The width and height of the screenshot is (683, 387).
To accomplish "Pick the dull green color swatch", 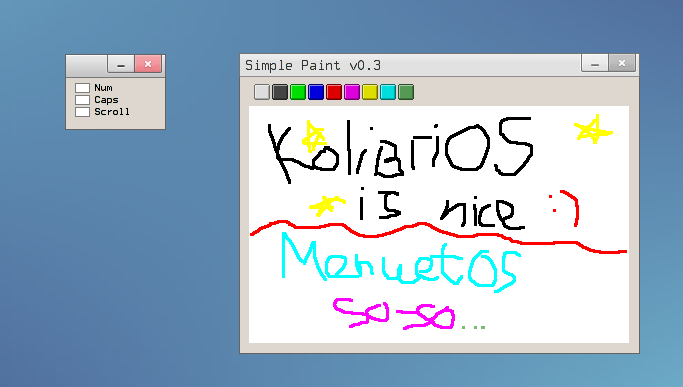I will click(406, 92).
